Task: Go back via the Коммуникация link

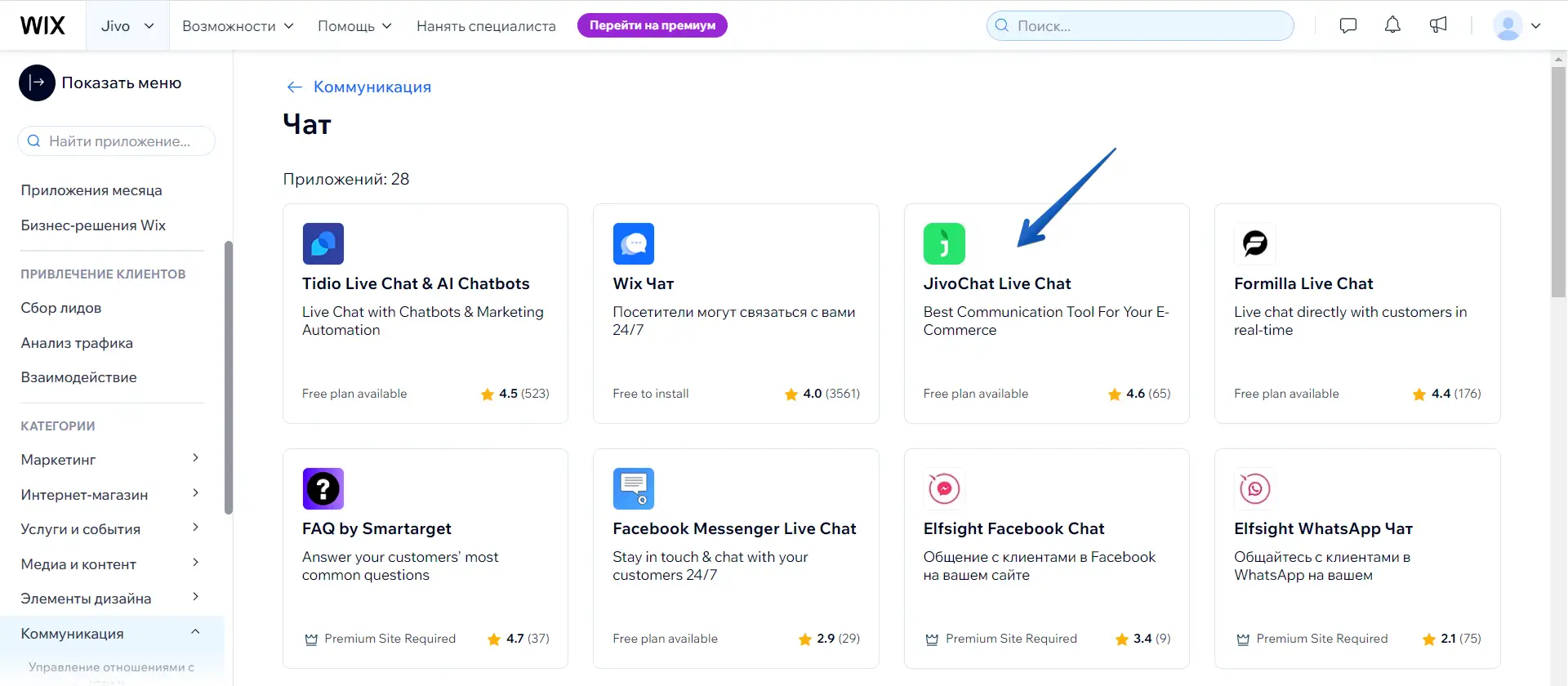Action: 372,87
